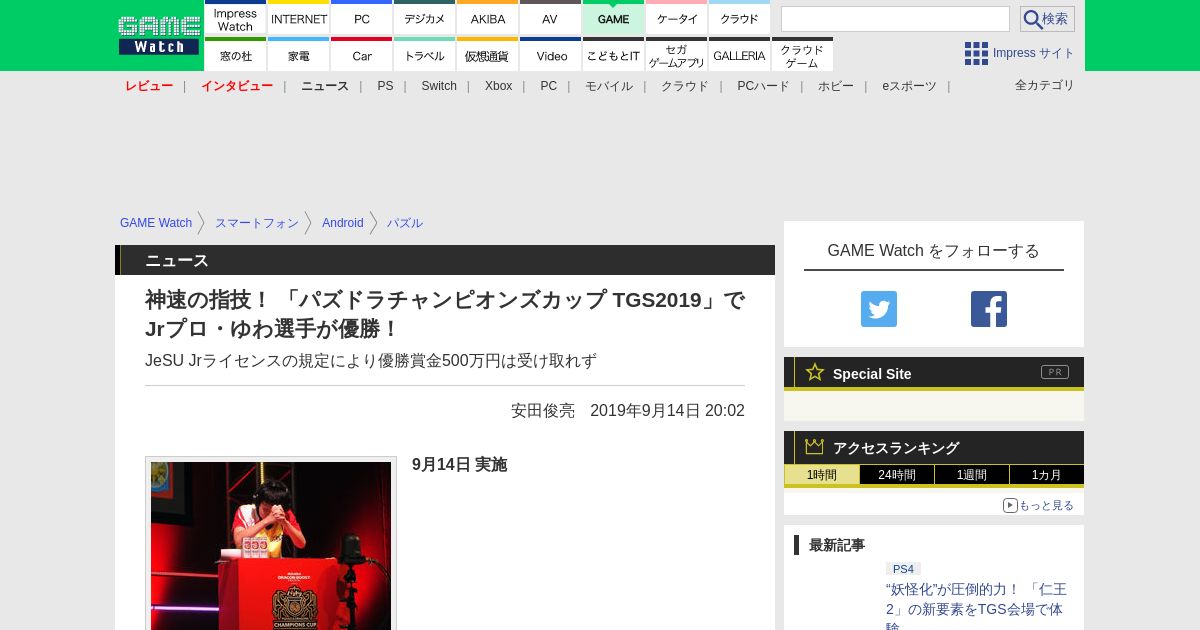Viewport: 1200px width, 630px height.
Task: Click the Impress サイト text link
Action: [x=1034, y=53]
